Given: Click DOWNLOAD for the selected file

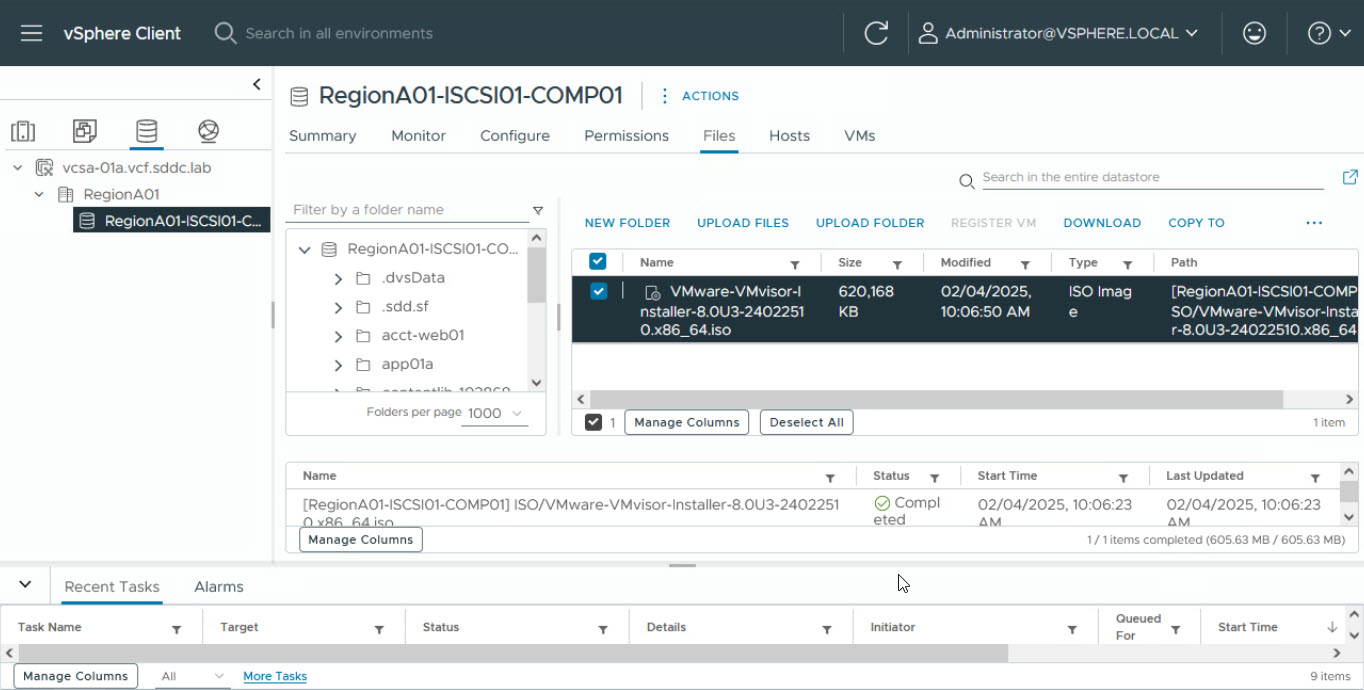Looking at the screenshot, I should (1102, 223).
